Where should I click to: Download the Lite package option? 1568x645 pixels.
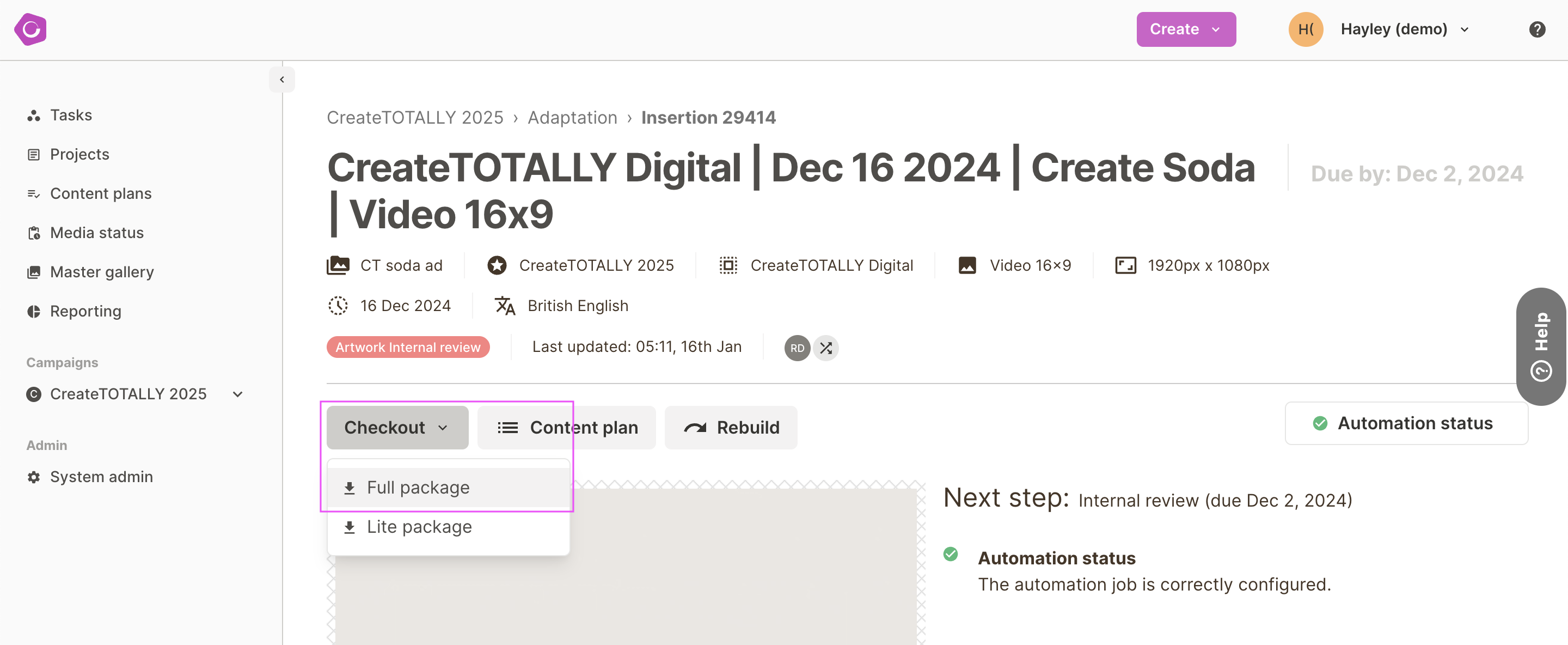pos(448,527)
